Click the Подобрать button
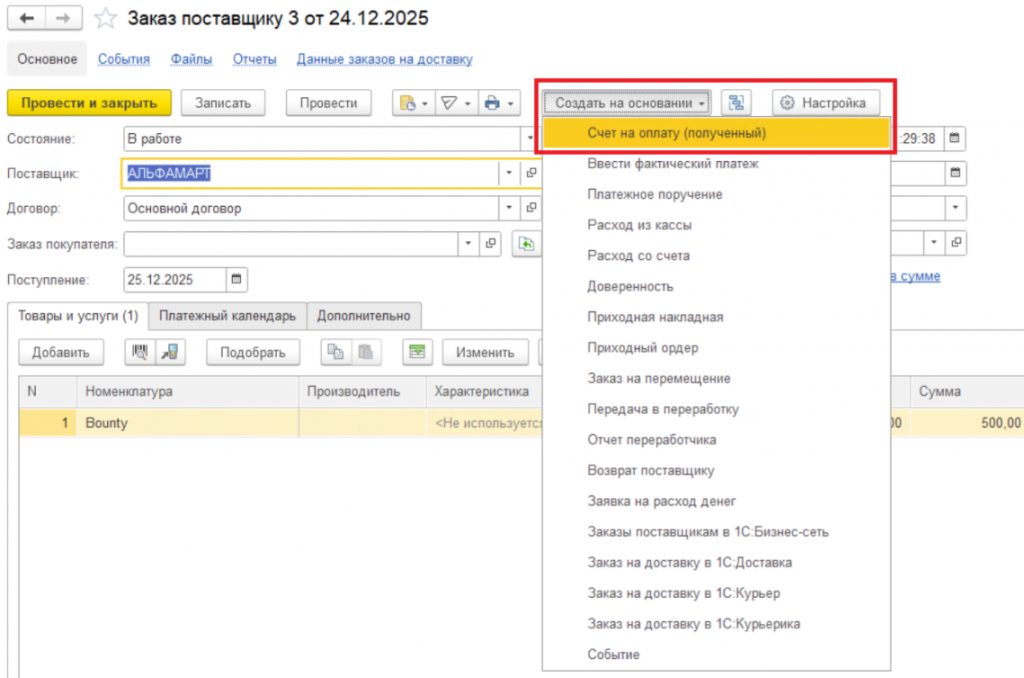 click(253, 352)
